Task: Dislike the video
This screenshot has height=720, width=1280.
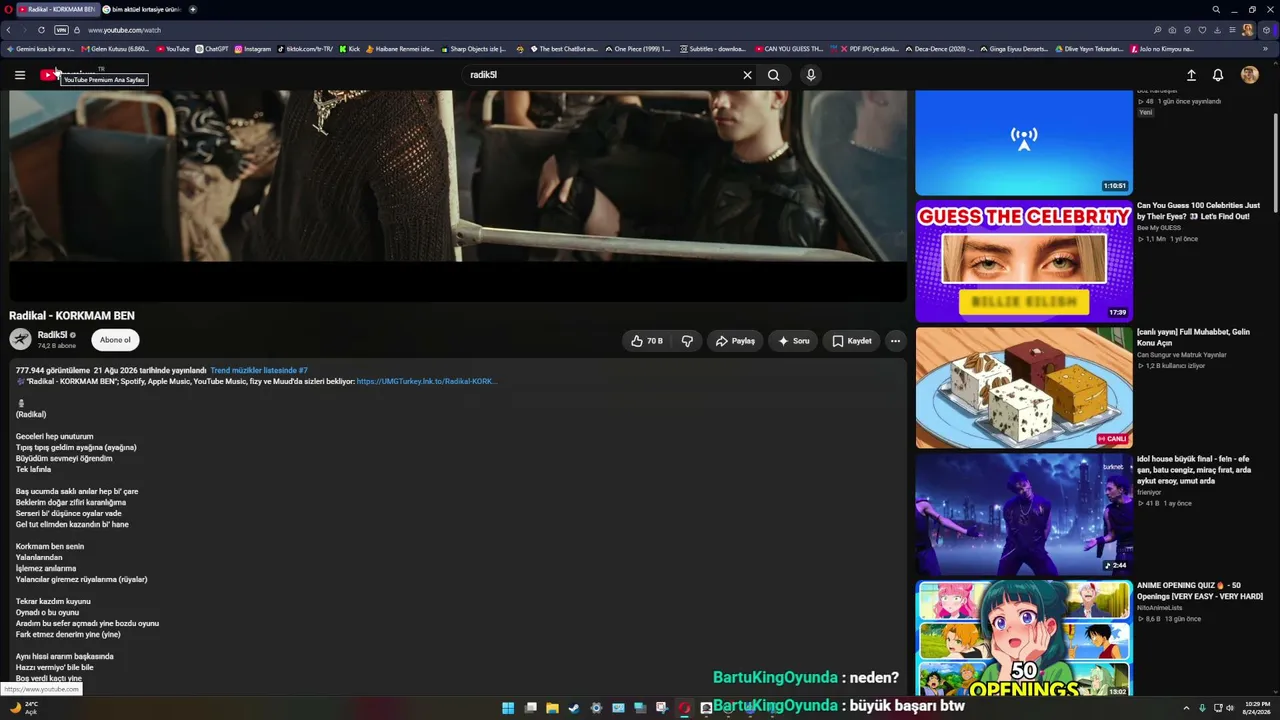Action: click(x=687, y=341)
